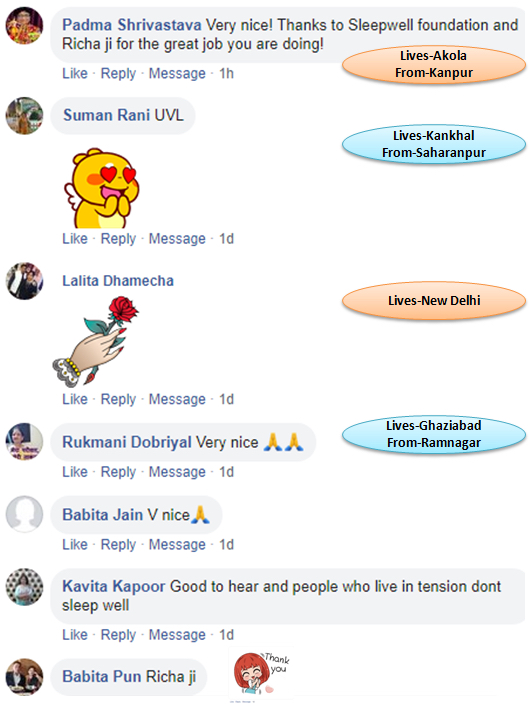Open Rukmani Dobriyal's avatar
The width and height of the screenshot is (532, 704).
(x=24, y=442)
